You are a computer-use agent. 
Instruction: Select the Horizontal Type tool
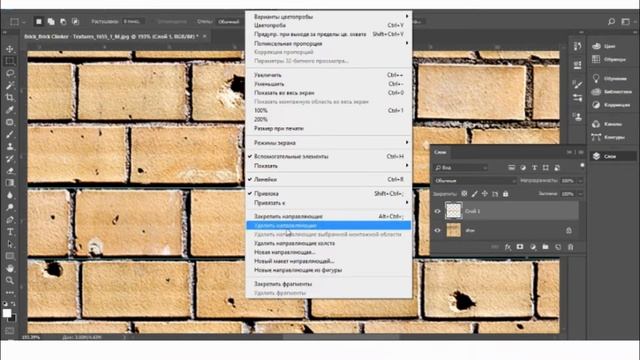coord(10,232)
